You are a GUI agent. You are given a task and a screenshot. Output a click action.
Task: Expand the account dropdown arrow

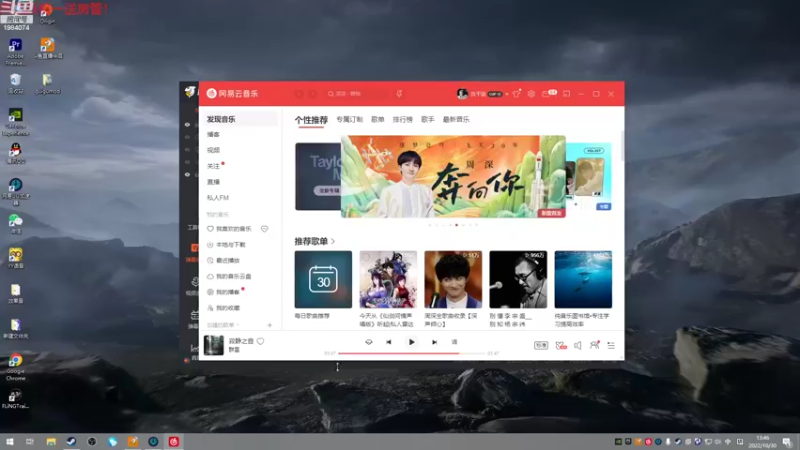(507, 94)
